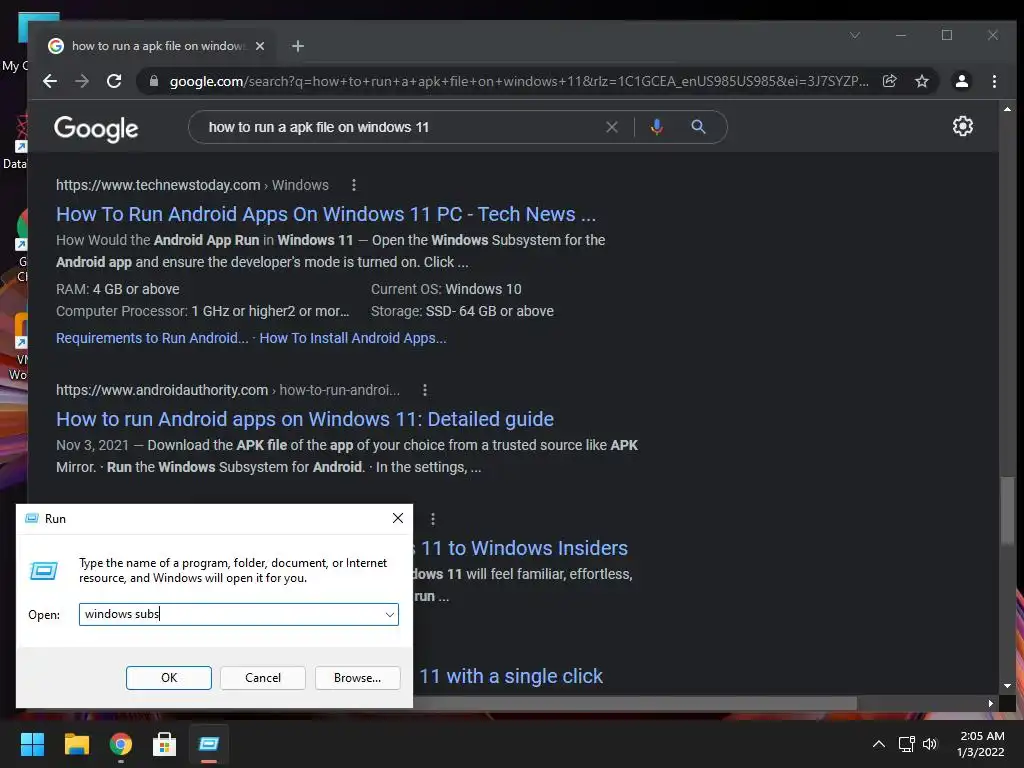Open File Explorer from the taskbar
This screenshot has height=768, width=1024.
[x=76, y=744]
